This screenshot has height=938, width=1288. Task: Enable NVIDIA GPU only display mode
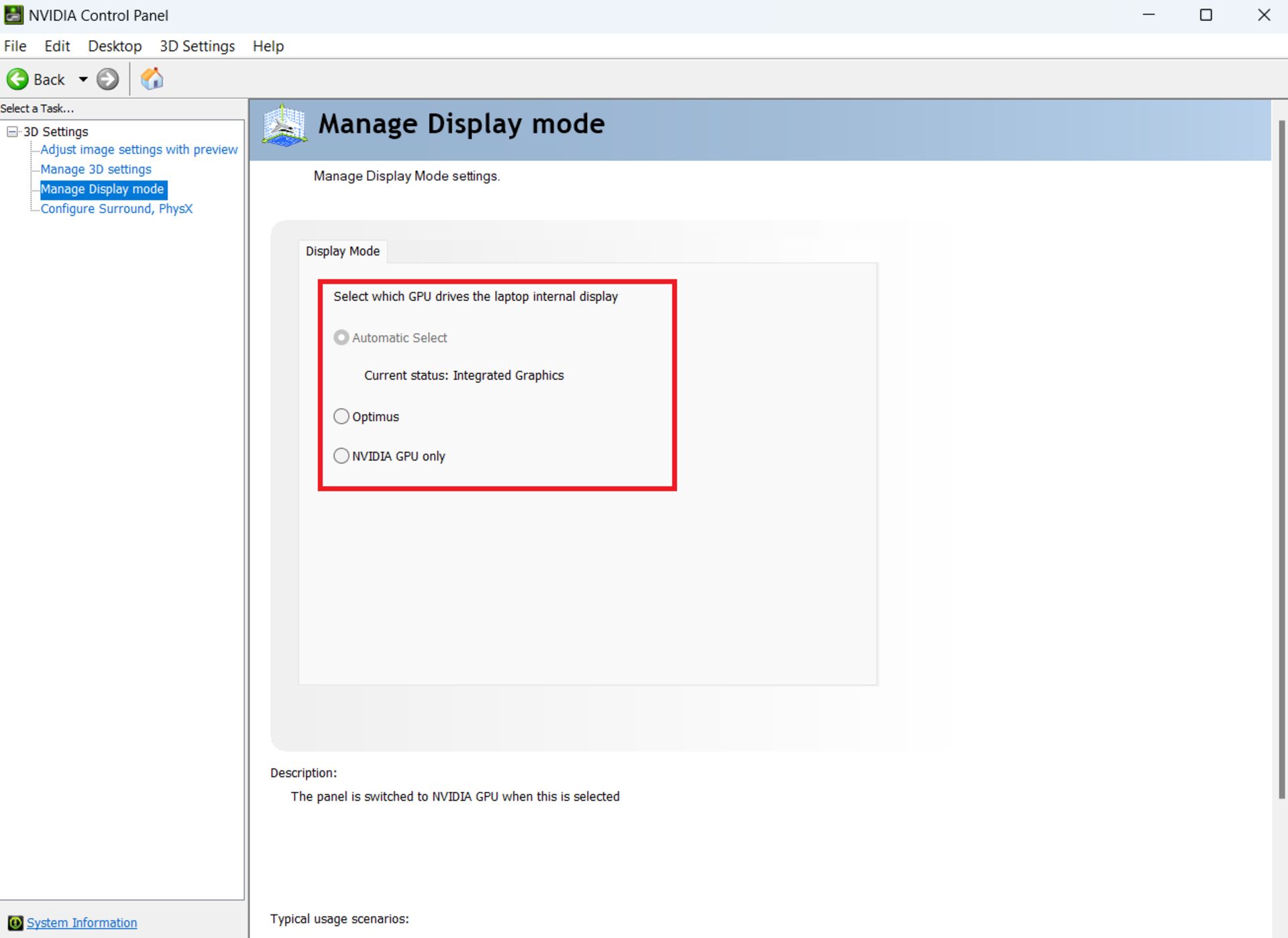(341, 455)
